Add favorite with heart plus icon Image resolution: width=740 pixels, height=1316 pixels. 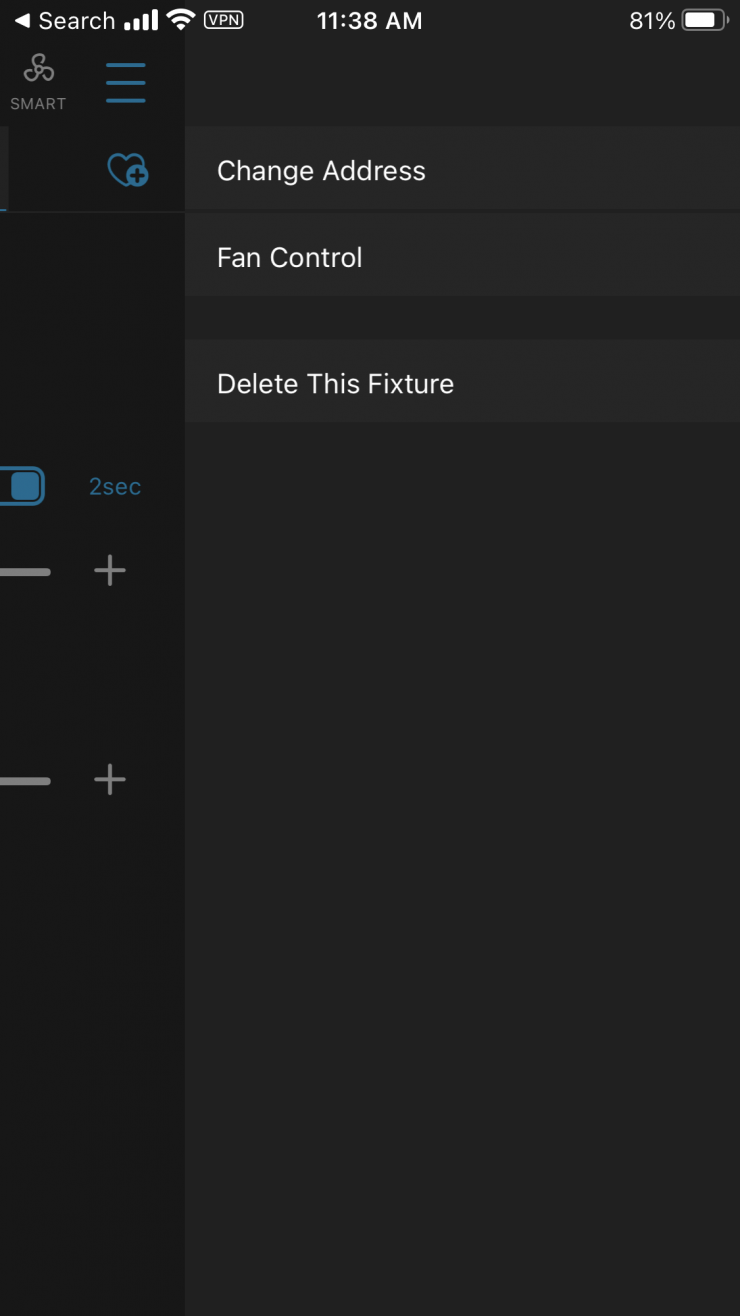tap(128, 171)
